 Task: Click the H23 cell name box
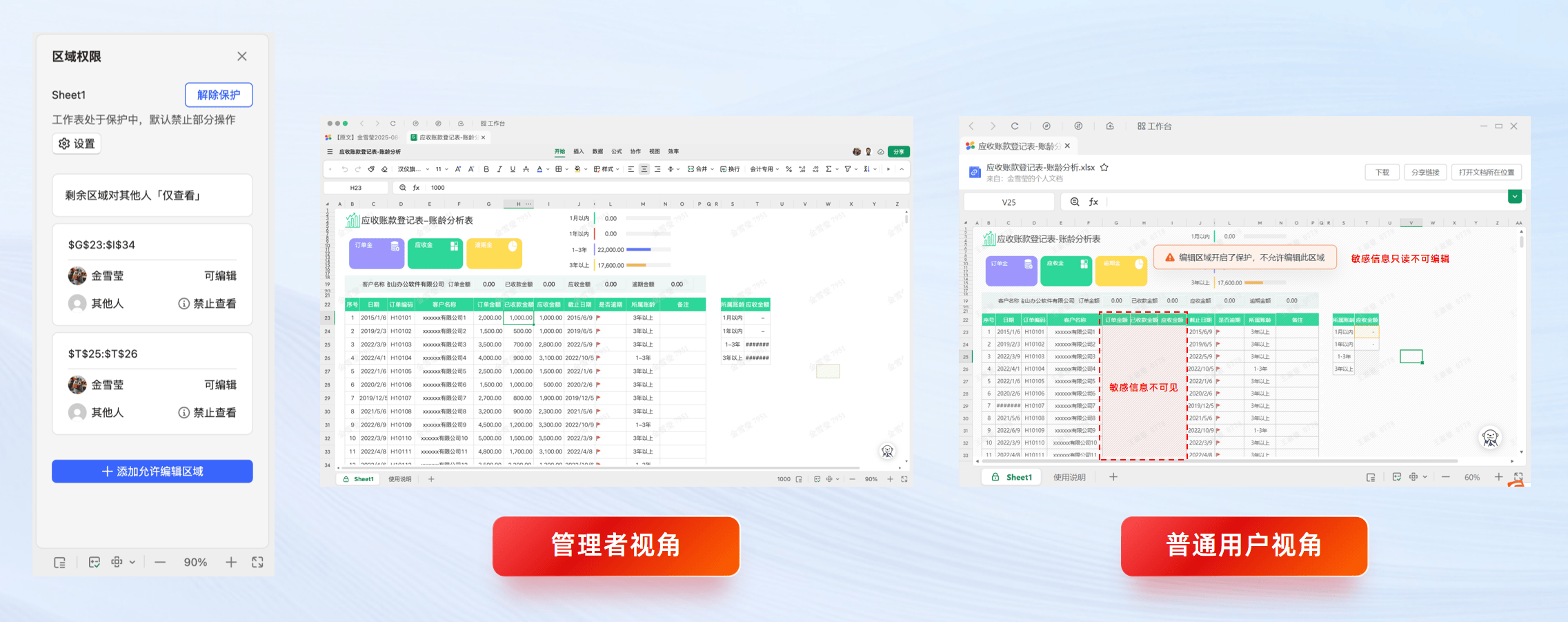356,188
